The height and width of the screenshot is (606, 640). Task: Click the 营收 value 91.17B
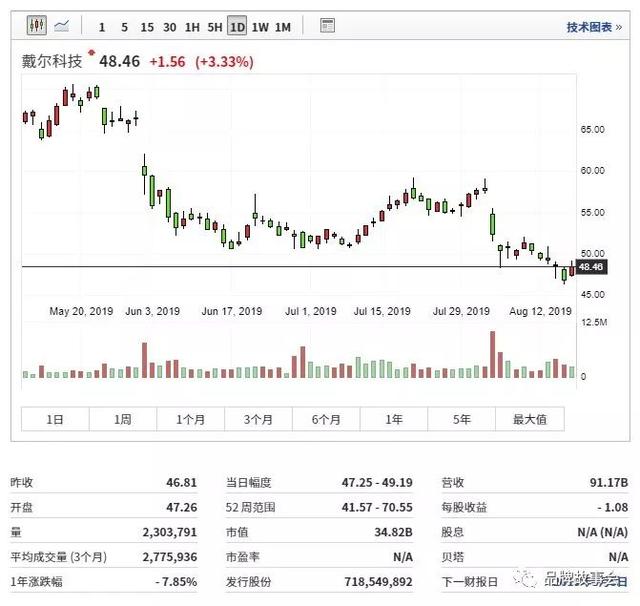[x=609, y=482]
